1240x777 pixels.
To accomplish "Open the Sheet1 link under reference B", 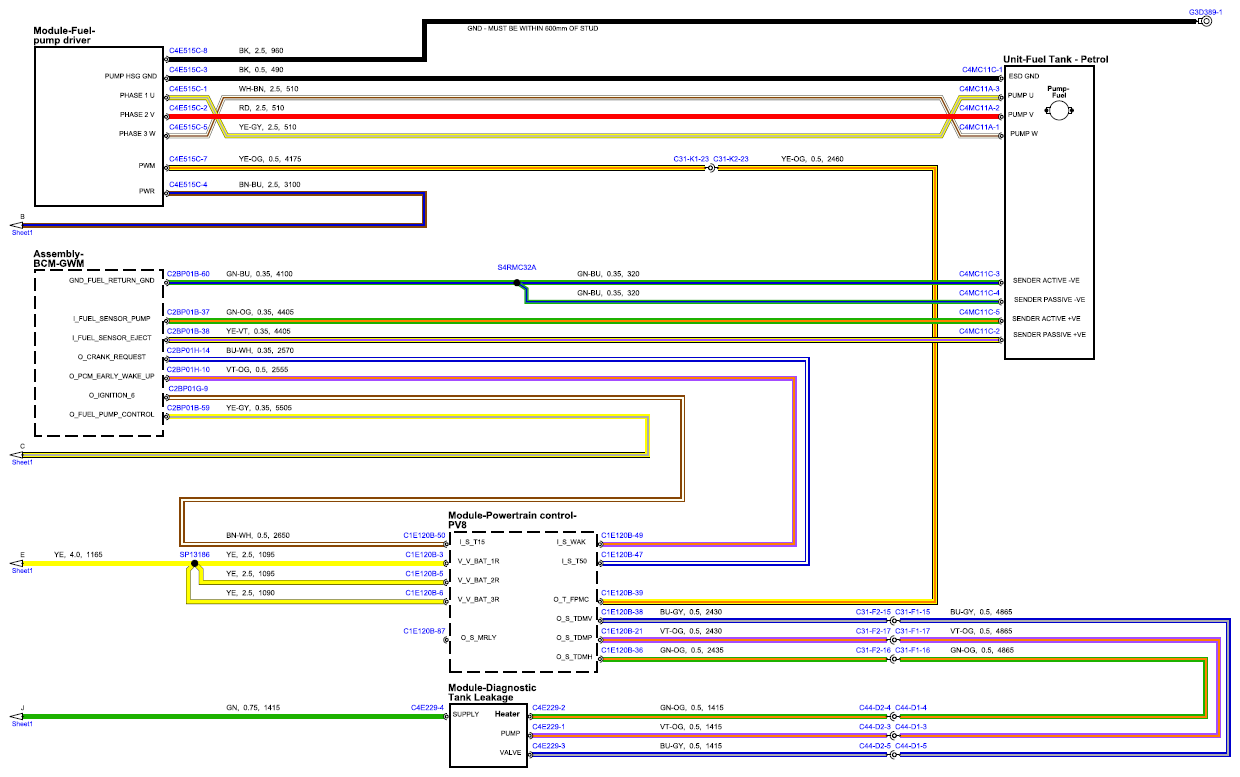I will pyautogui.click(x=22, y=233).
